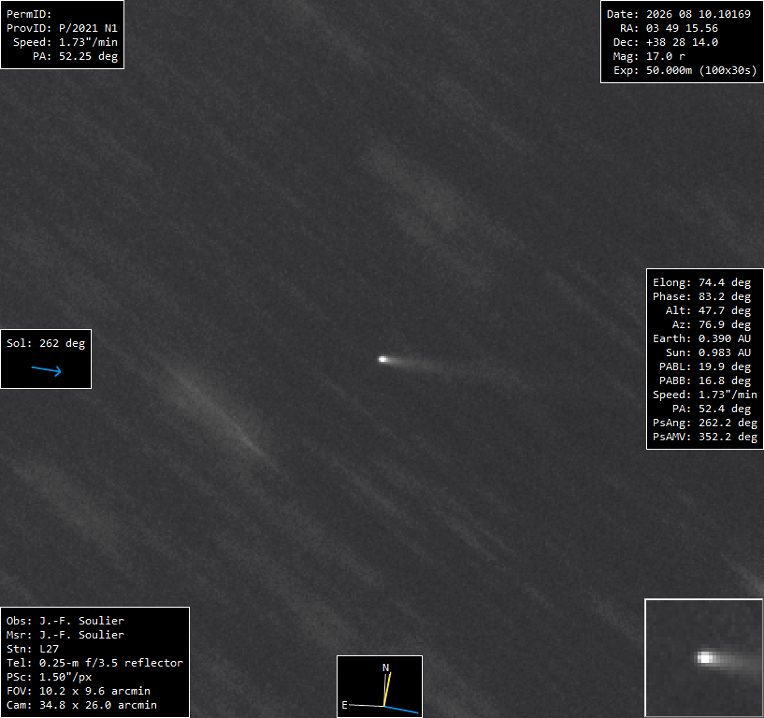
Task: Click the 'PABB: 16.8 deg' line
Action: point(705,381)
